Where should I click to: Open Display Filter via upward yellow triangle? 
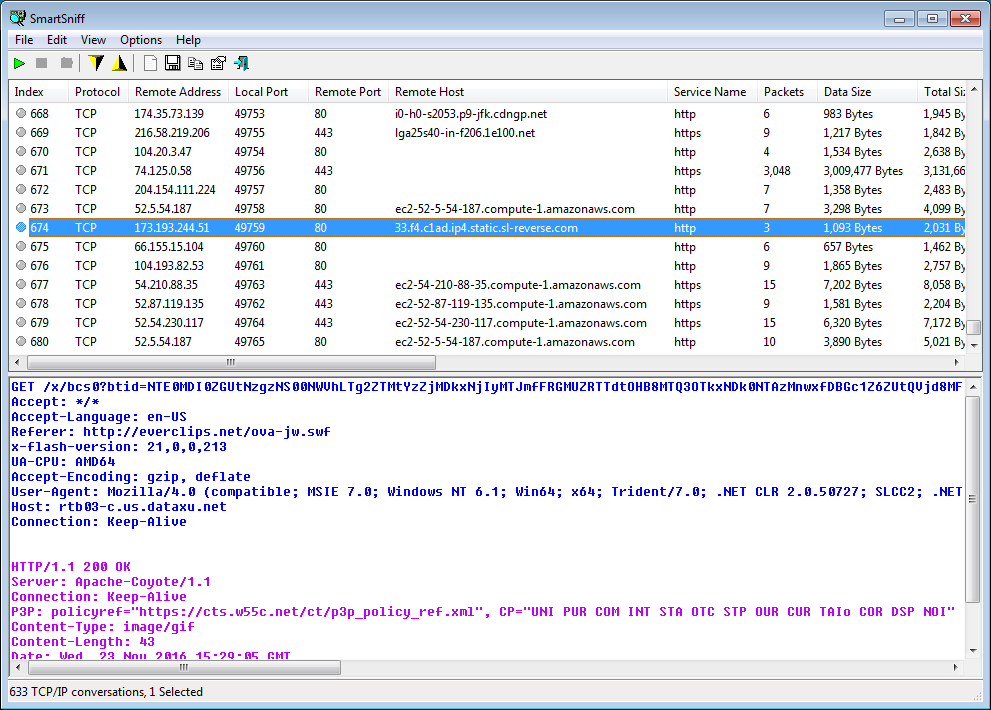(119, 64)
